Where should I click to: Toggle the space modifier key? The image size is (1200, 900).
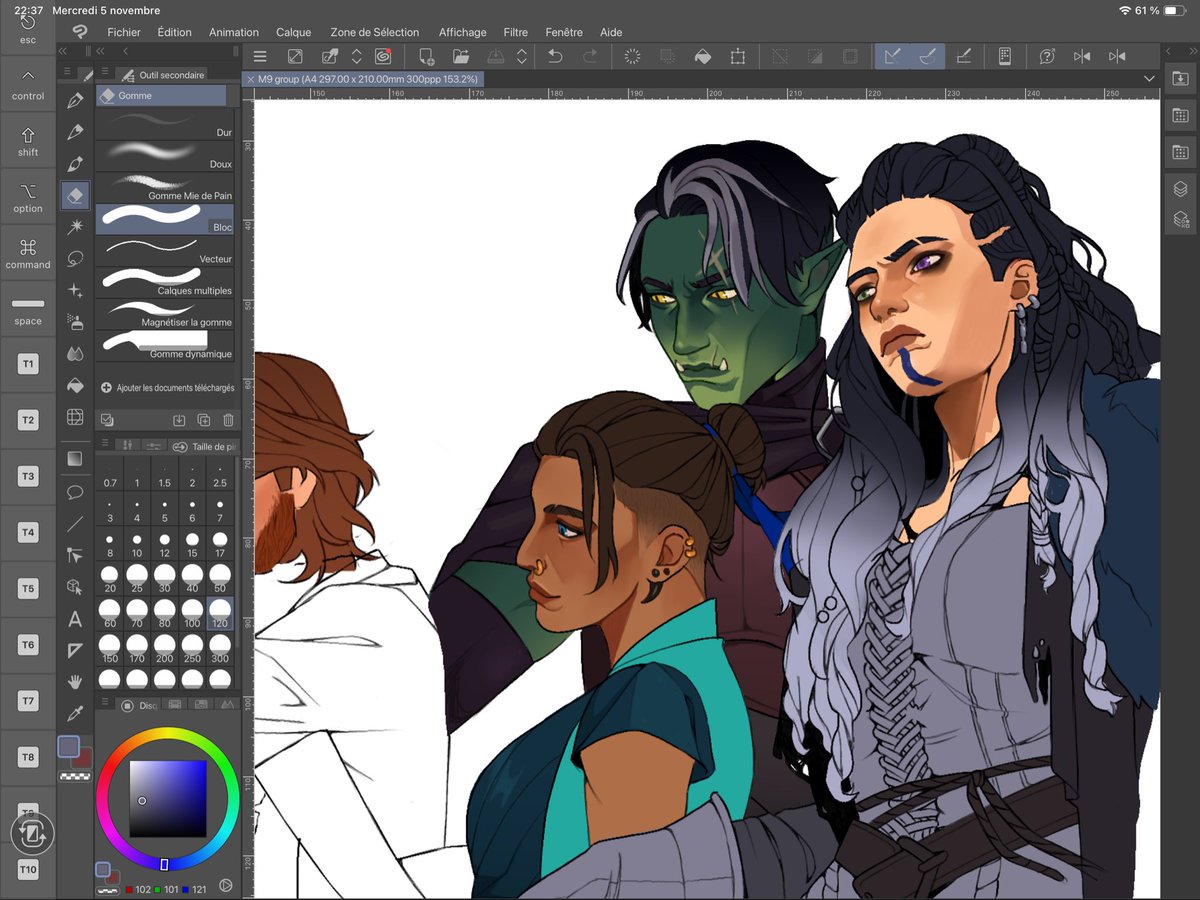click(x=28, y=309)
